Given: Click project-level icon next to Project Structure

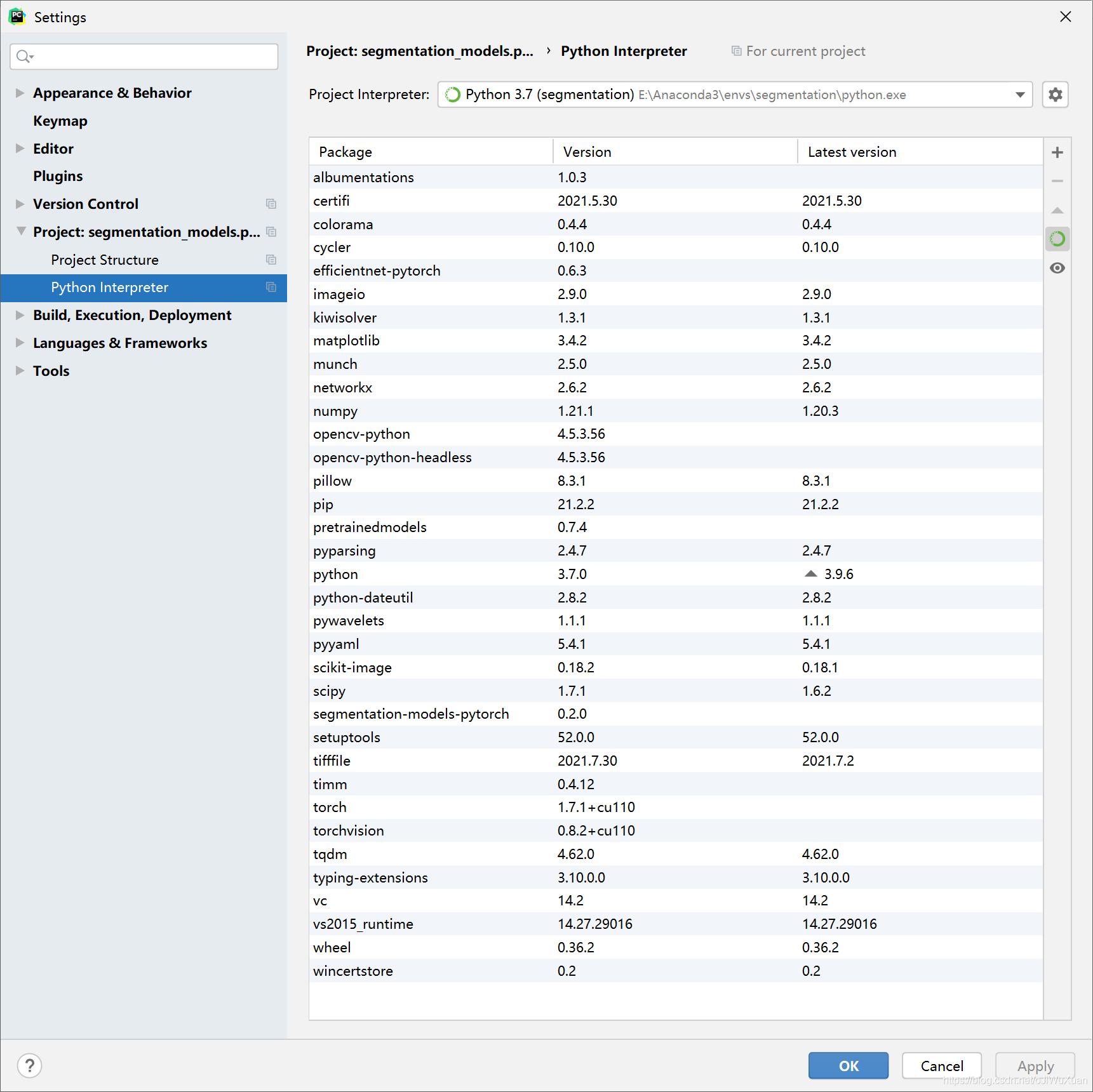Looking at the screenshot, I should click(271, 260).
